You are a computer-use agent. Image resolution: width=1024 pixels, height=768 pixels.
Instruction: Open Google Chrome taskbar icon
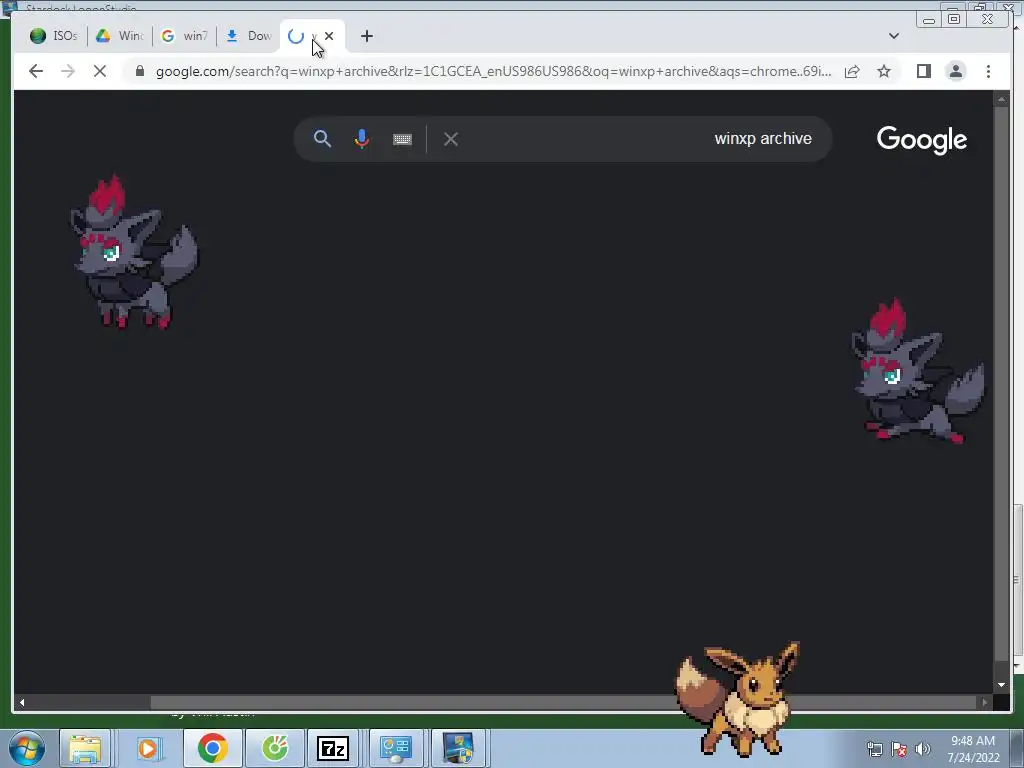[x=213, y=748]
